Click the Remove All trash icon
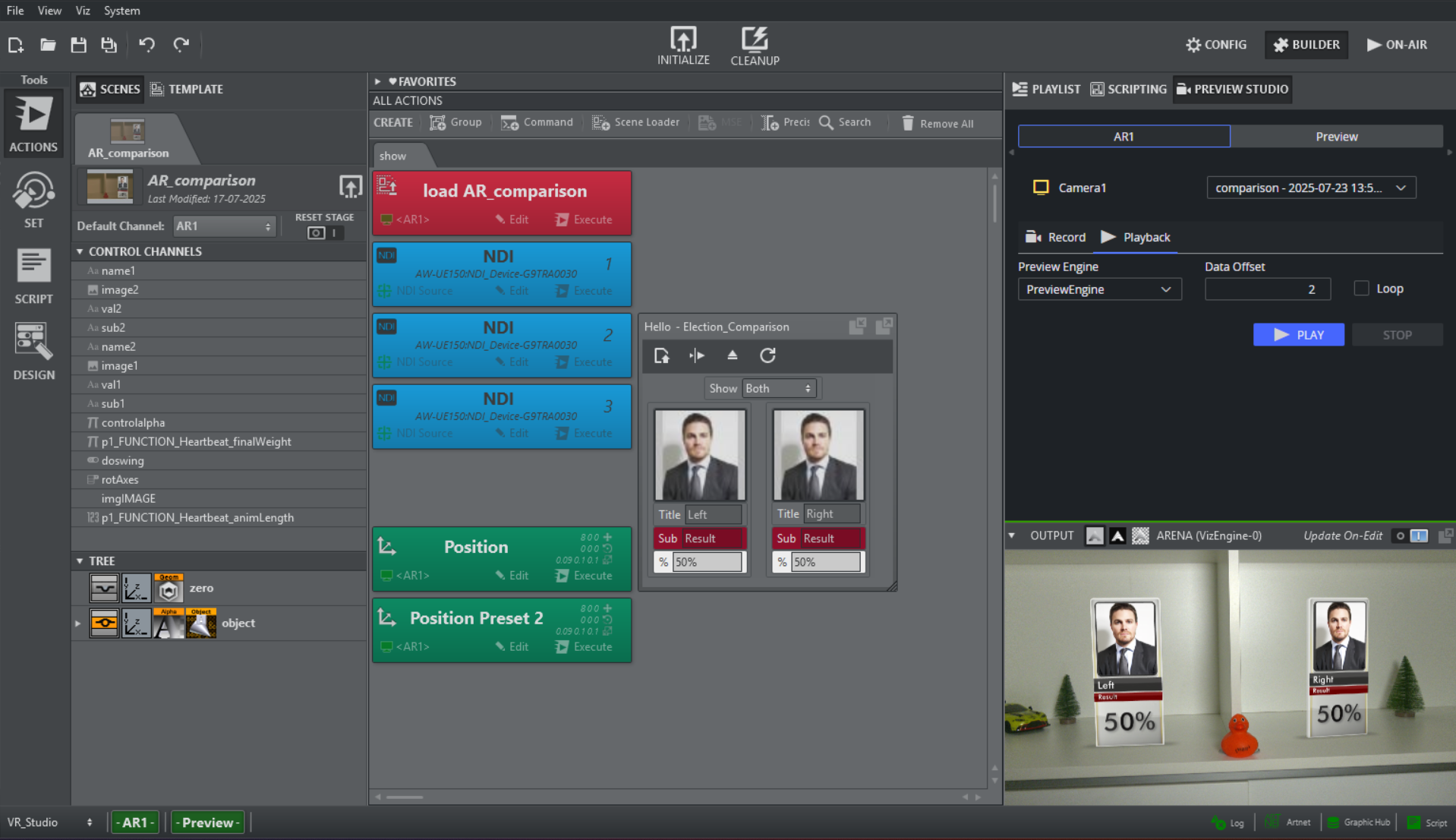Image resolution: width=1456 pixels, height=840 pixels. pyautogui.click(x=907, y=123)
